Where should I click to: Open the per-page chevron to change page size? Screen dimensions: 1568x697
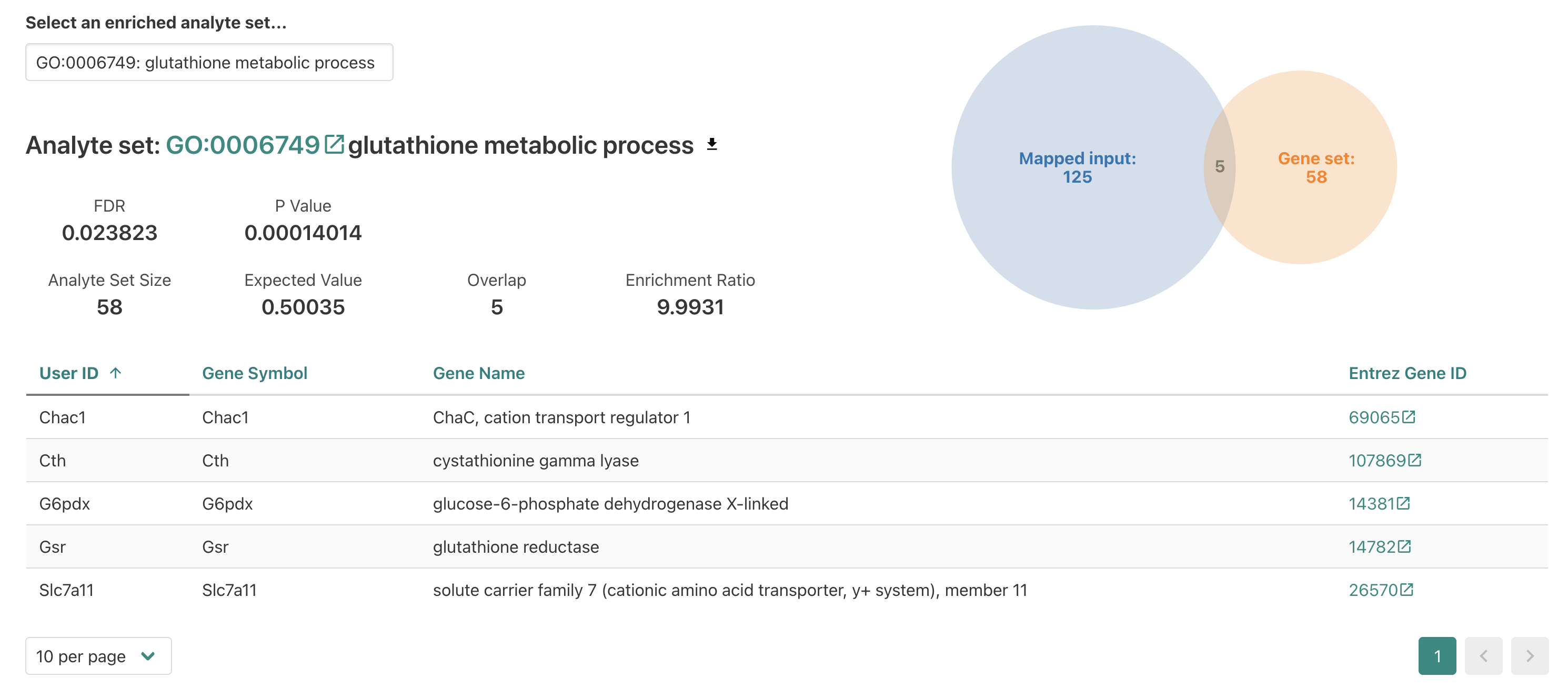click(147, 656)
